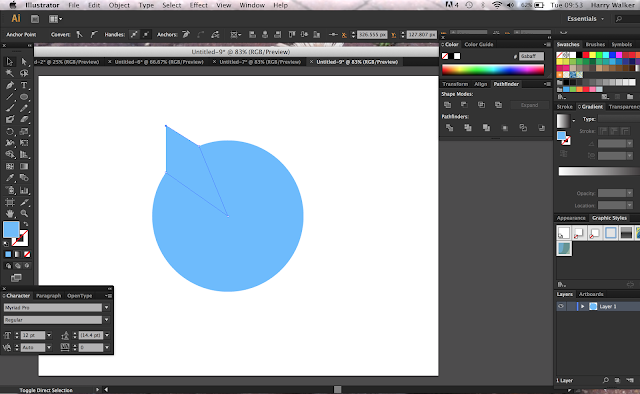Click the Pathfinder Expand button
Image resolution: width=640 pixels, height=394 pixels.
click(x=529, y=105)
